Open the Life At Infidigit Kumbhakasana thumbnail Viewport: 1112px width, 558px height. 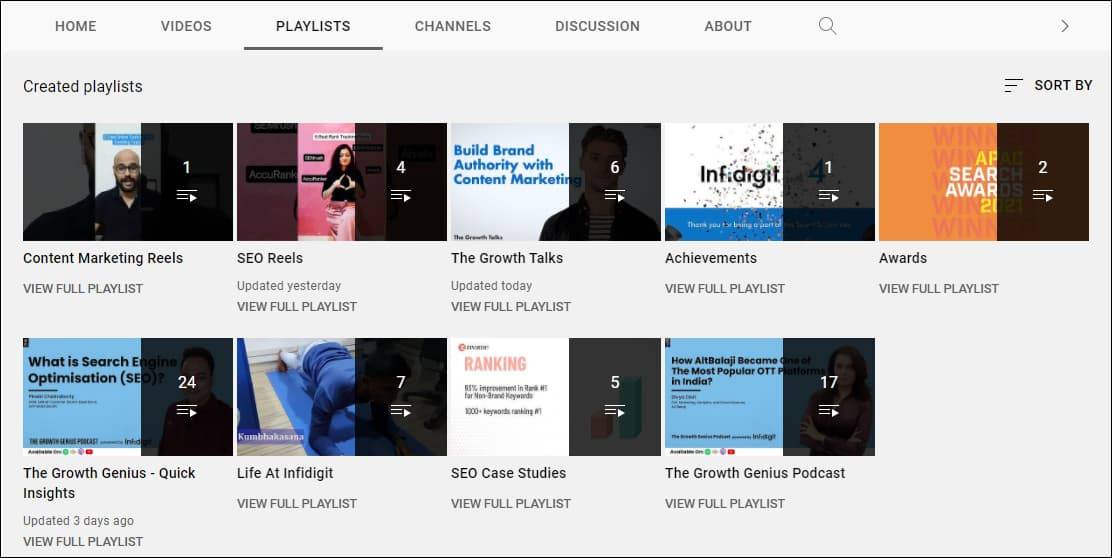coord(342,397)
